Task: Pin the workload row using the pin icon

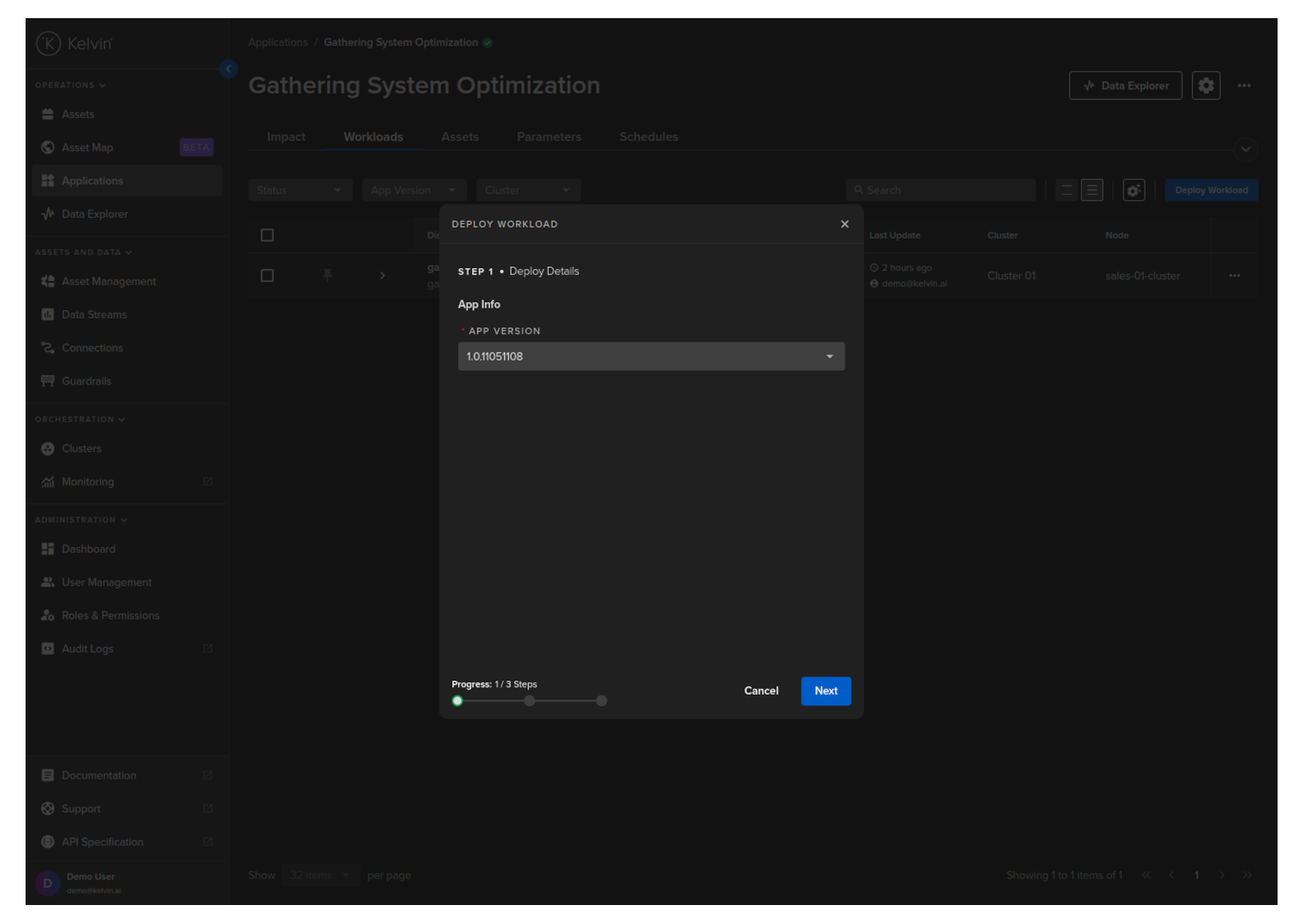Action: (x=328, y=276)
